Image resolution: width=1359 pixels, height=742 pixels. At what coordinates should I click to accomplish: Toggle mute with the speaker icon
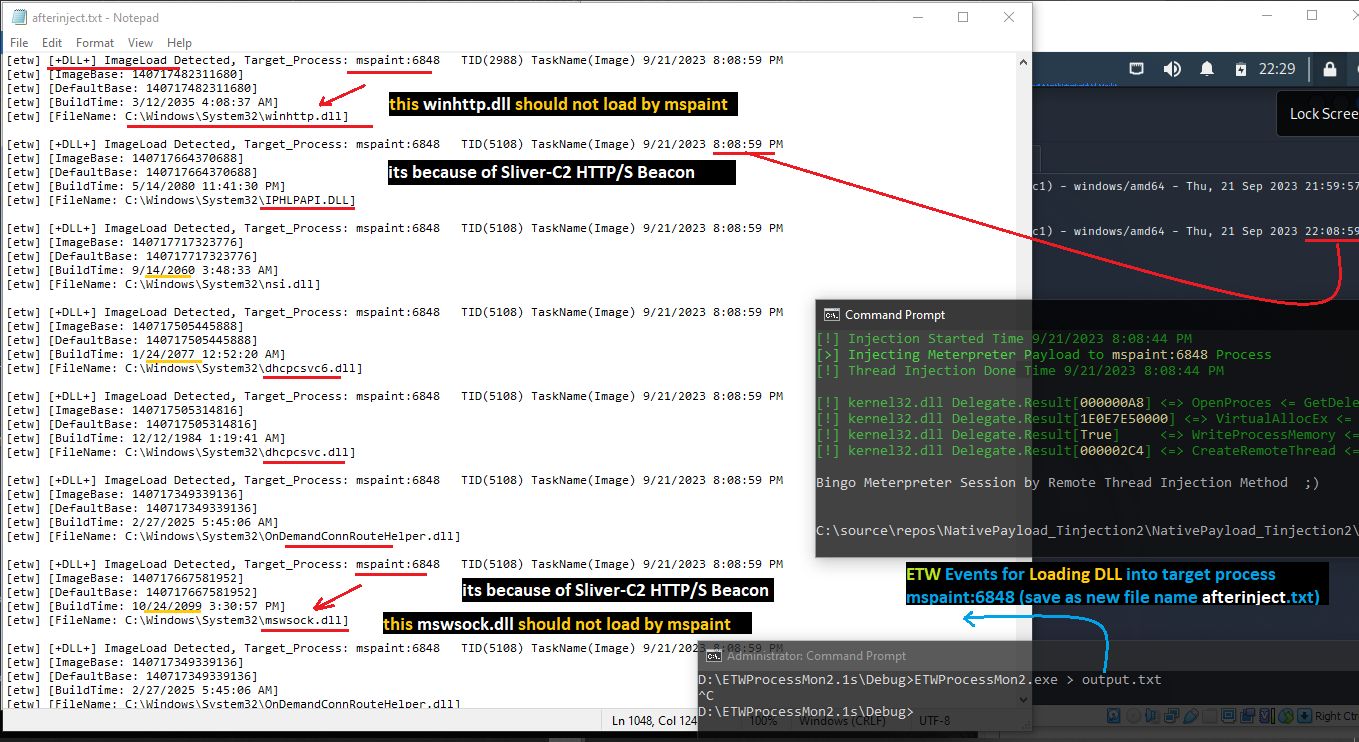[x=1172, y=69]
